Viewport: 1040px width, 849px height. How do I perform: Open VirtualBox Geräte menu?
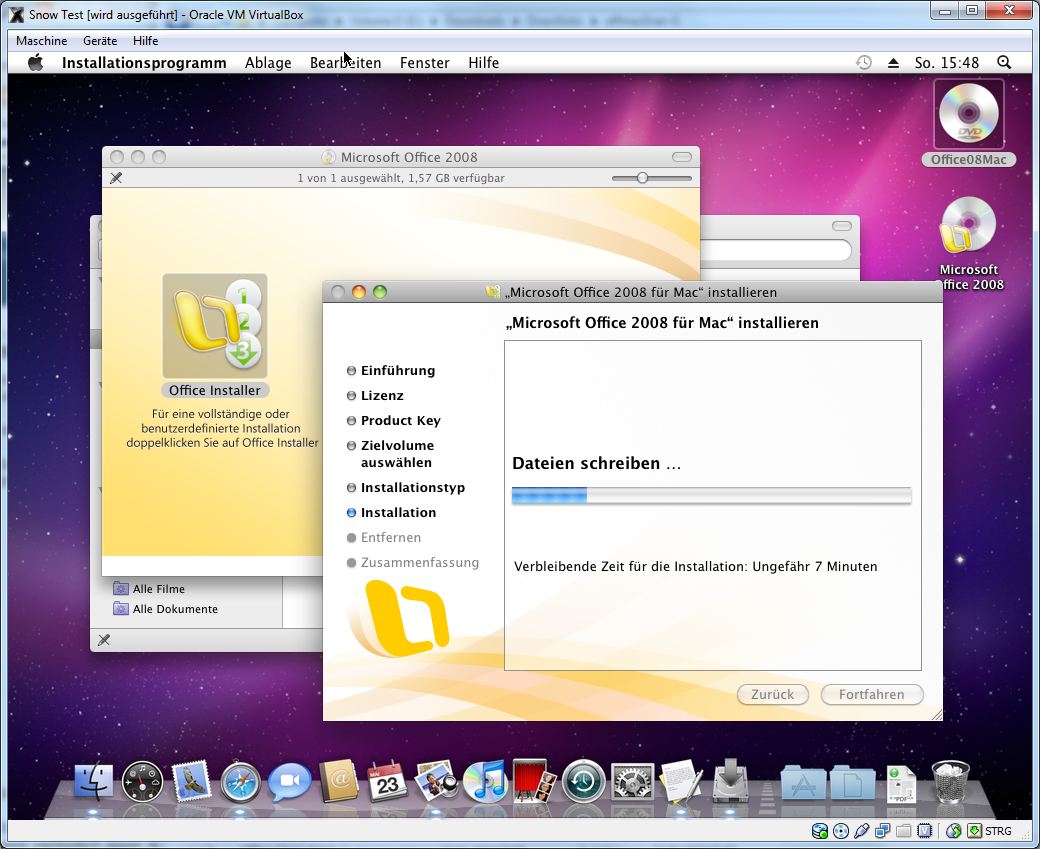[x=100, y=40]
